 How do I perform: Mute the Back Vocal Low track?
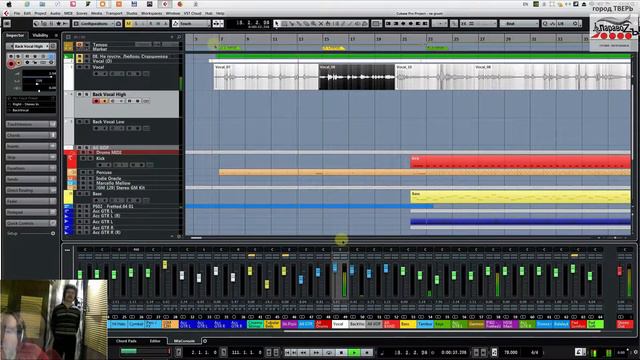[x=80, y=122]
